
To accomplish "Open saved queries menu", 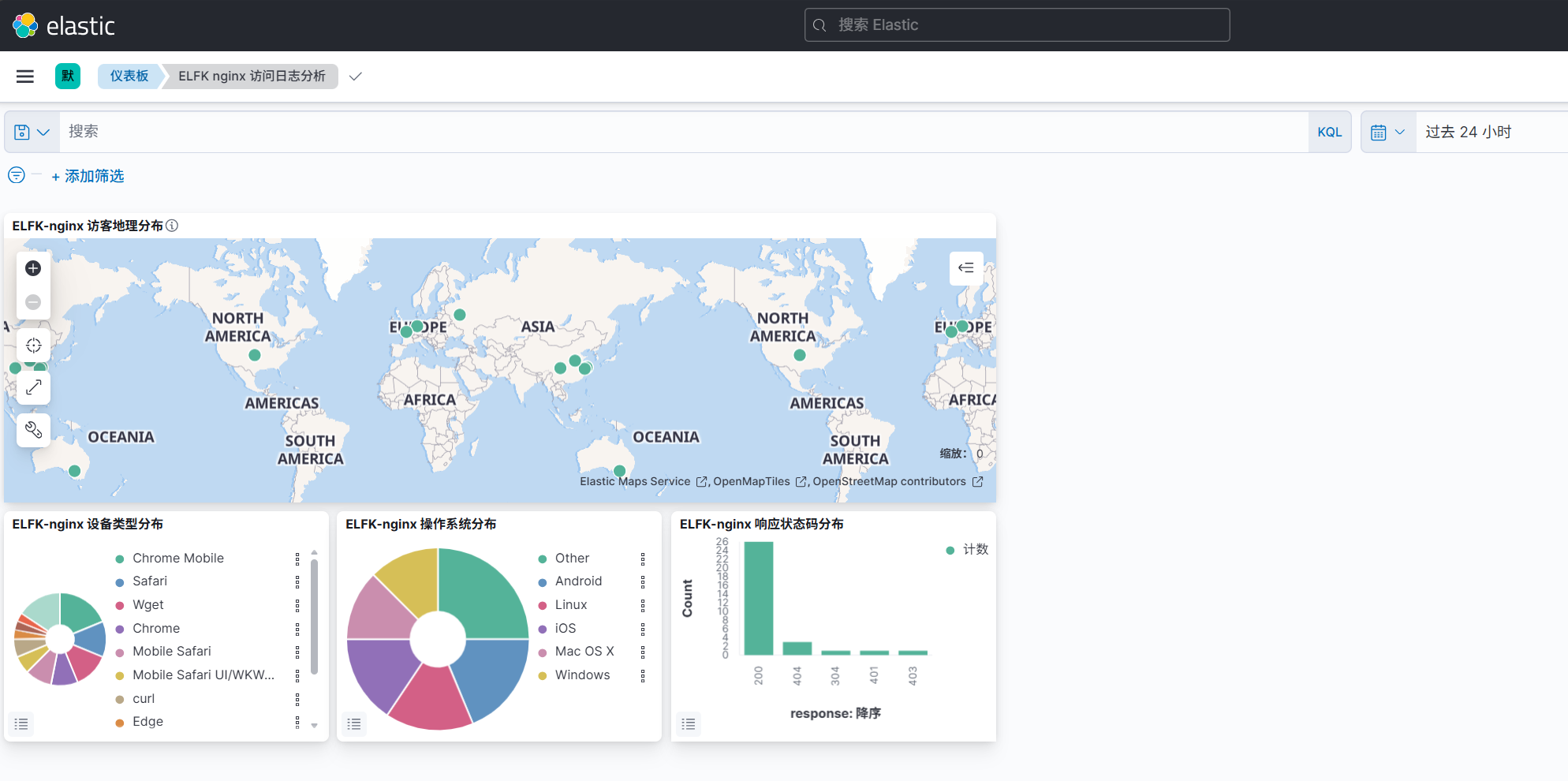I will click(32, 133).
